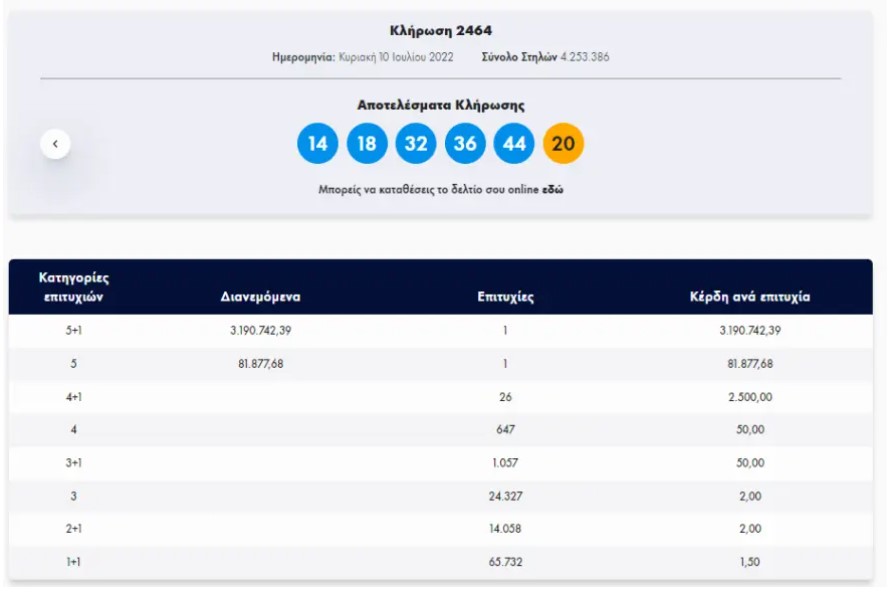Go to the previous draw with the left chevron
The height and width of the screenshot is (600, 892).
55,144
